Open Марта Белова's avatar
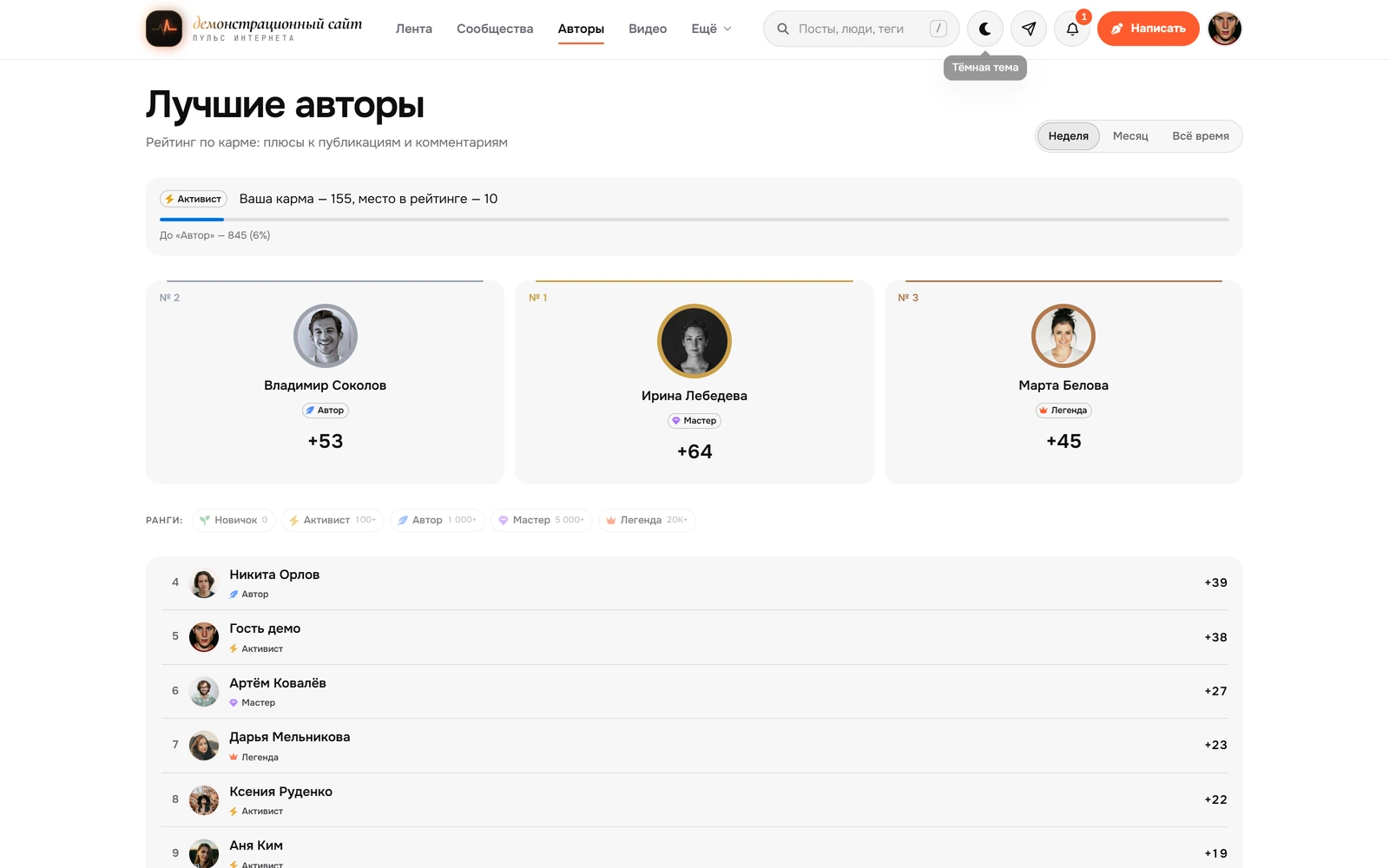 coord(1063,336)
